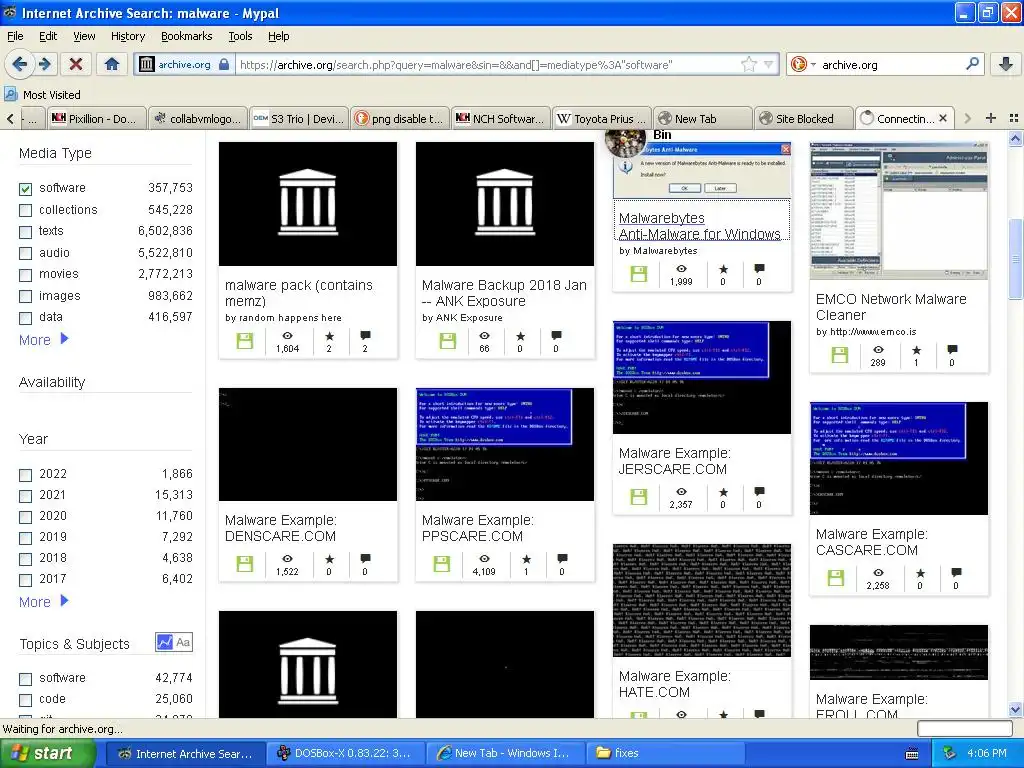Switch to the Toyota Prius tab

pos(601,118)
